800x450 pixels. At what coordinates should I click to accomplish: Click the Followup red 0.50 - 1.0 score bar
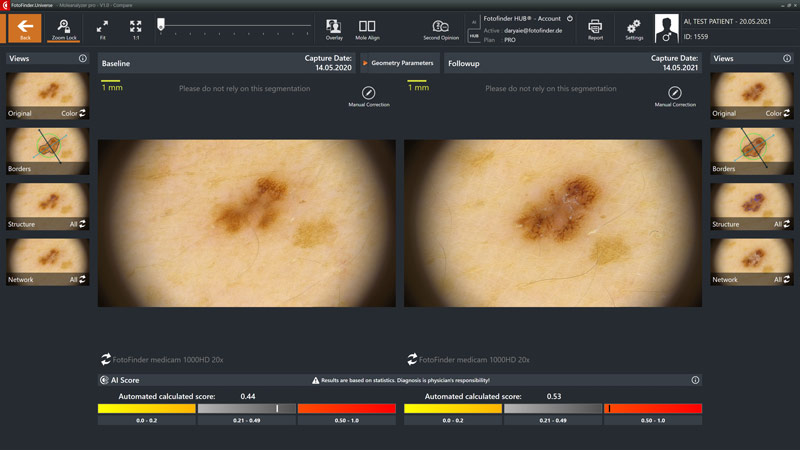point(653,409)
